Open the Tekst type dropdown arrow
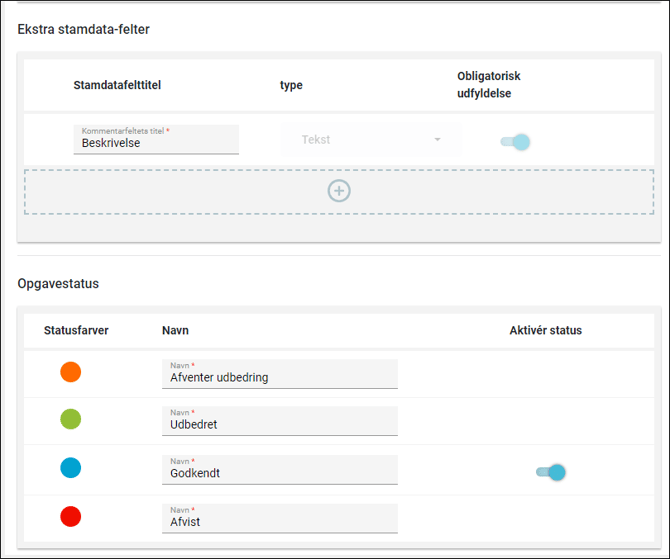Screen dimensions: 670x559 437,140
